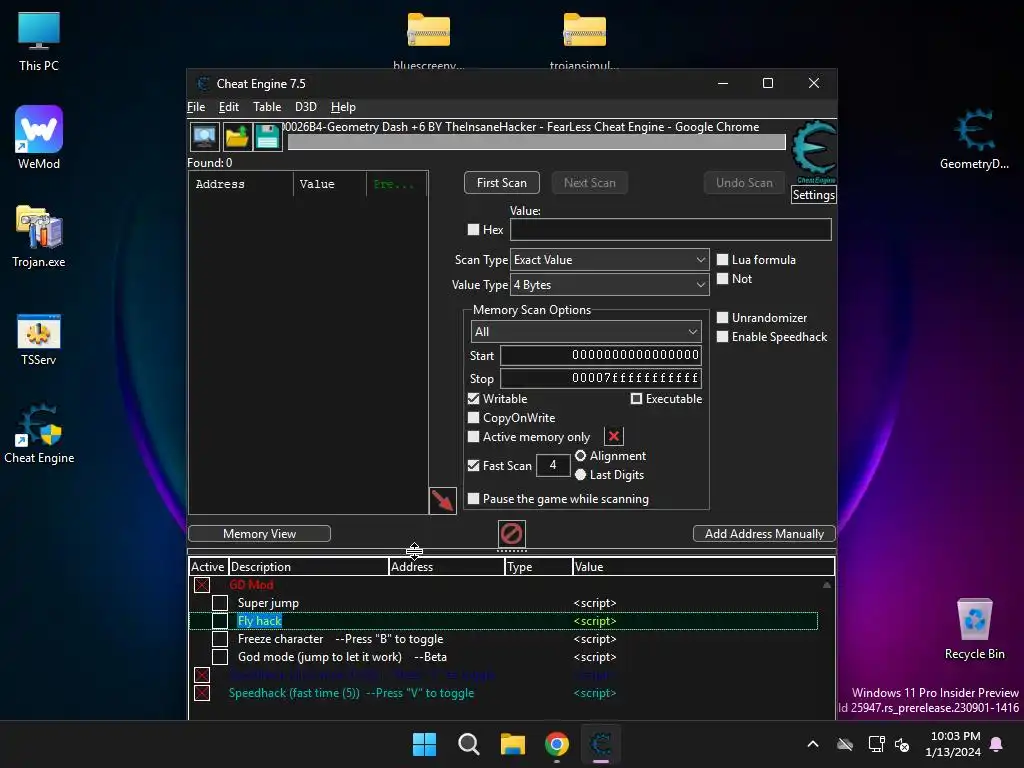Select the TSServ desktop icon
1024x768 pixels.
[39, 340]
